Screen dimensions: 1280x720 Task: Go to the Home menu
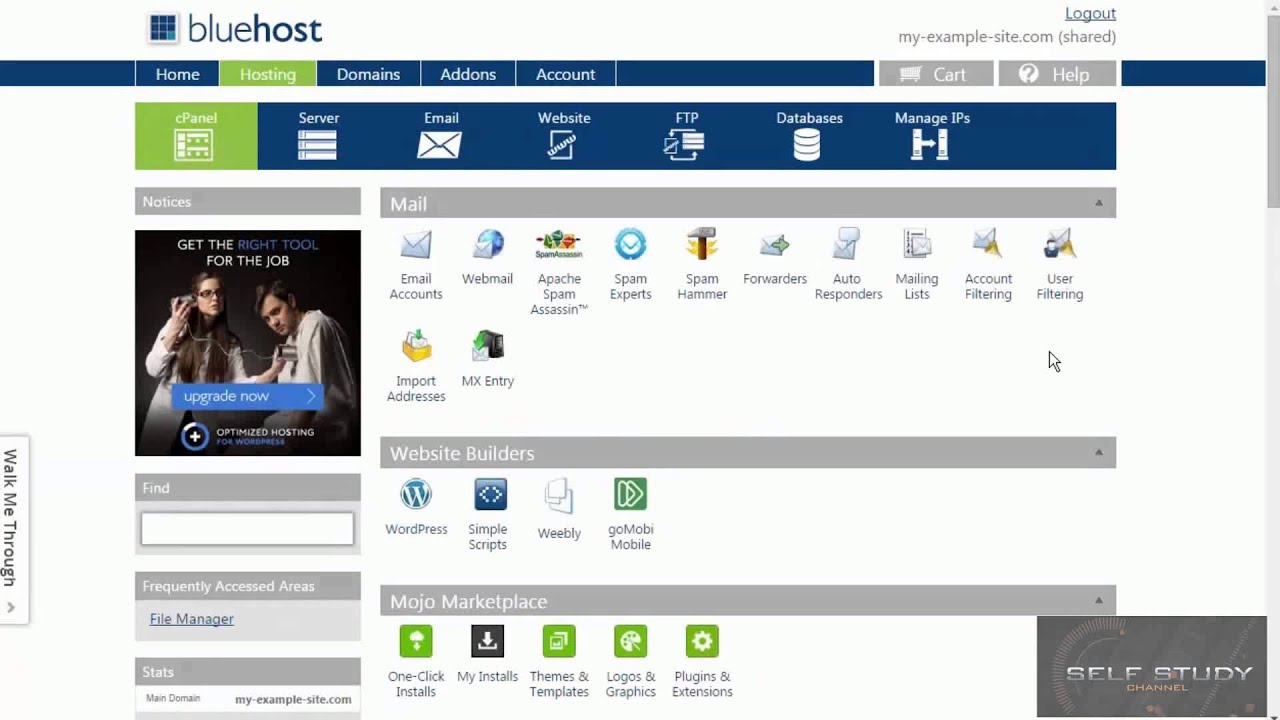[177, 74]
